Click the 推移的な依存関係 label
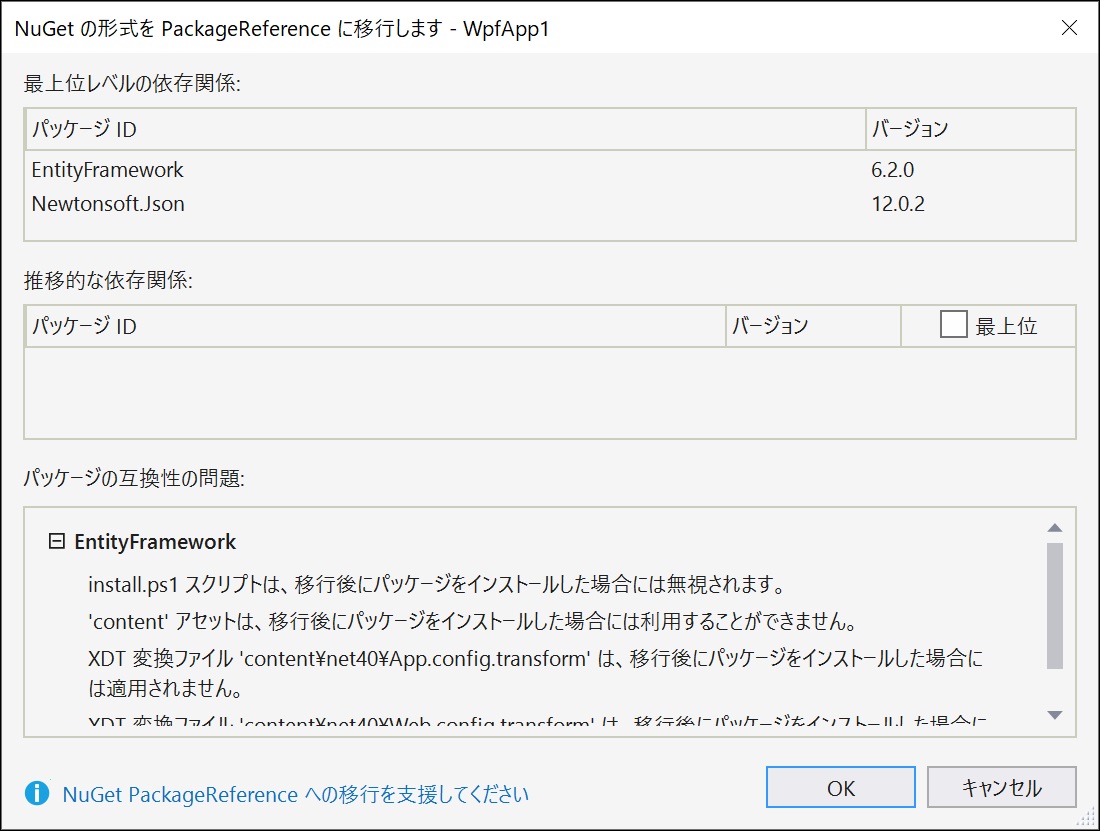This screenshot has width=1100, height=831. click(x=108, y=281)
